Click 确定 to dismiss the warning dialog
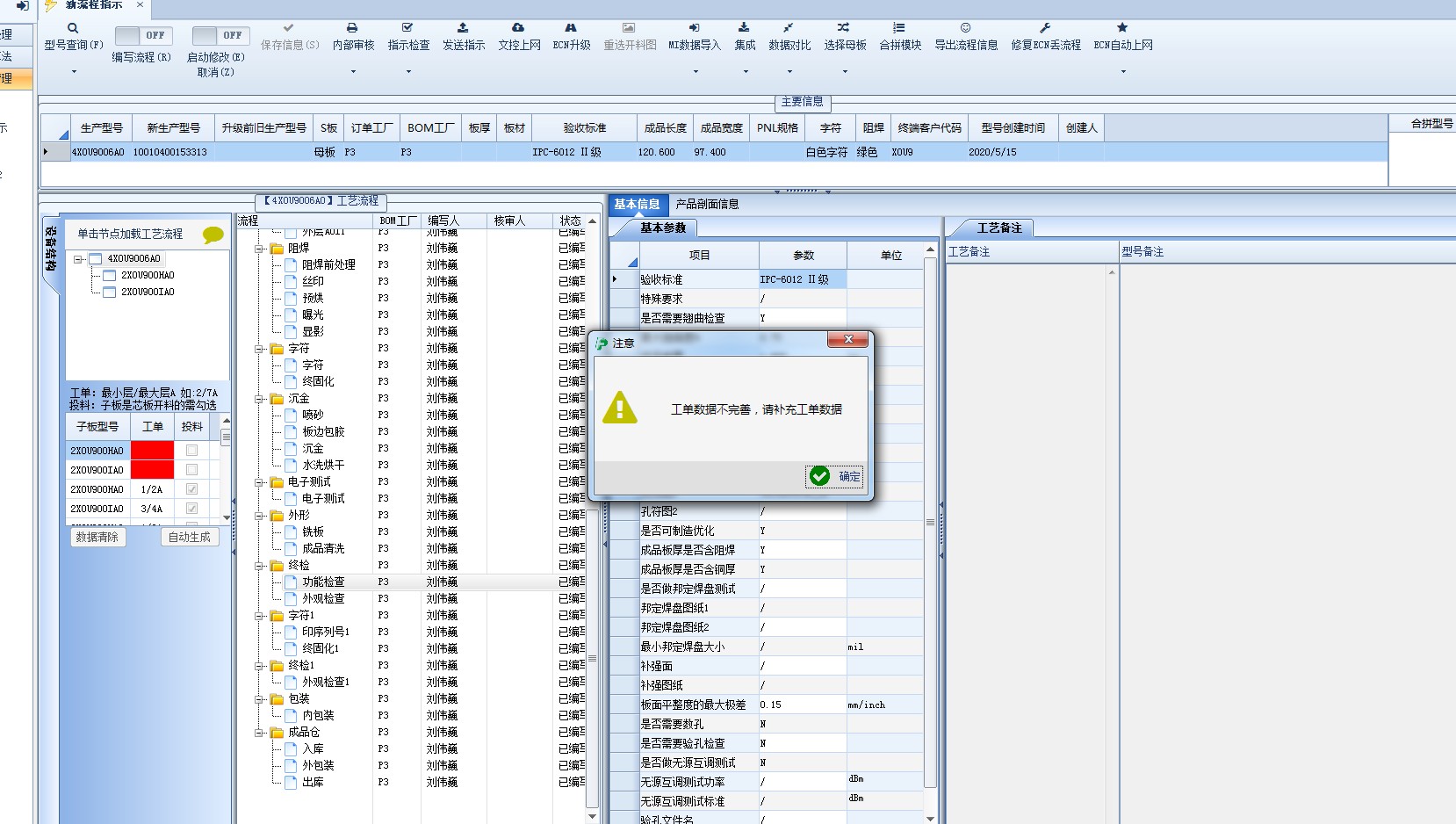 [x=834, y=476]
